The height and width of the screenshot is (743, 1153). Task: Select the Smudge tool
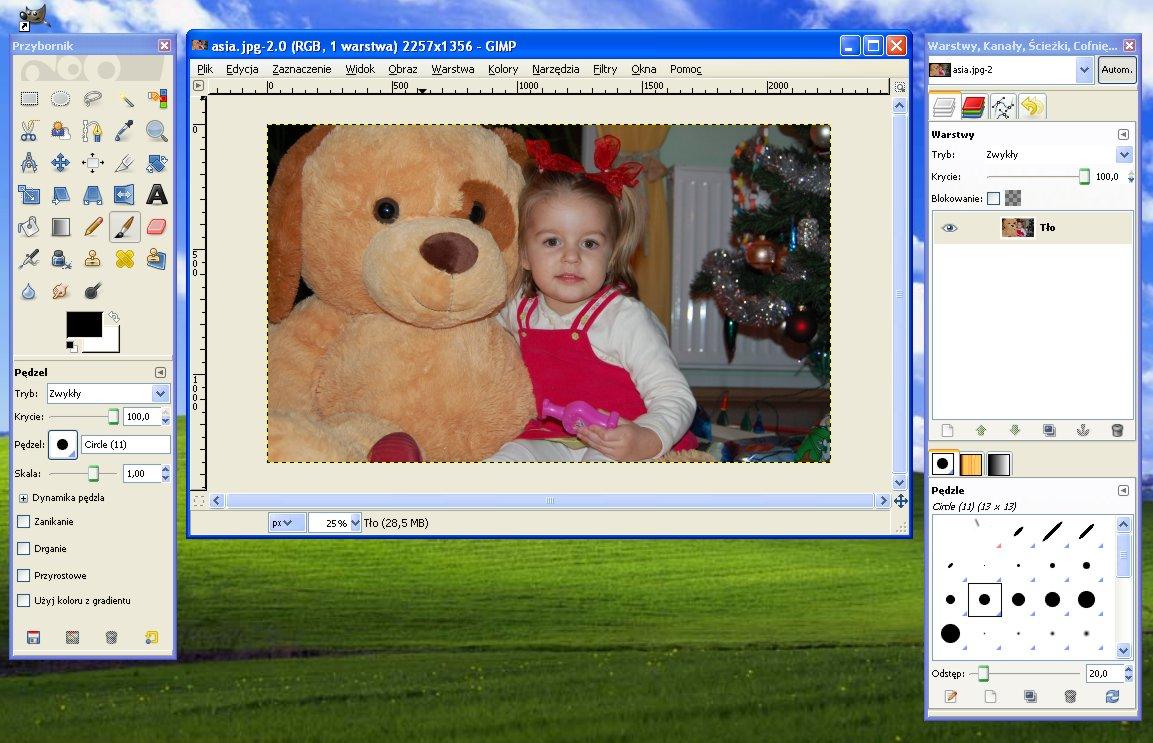60,291
